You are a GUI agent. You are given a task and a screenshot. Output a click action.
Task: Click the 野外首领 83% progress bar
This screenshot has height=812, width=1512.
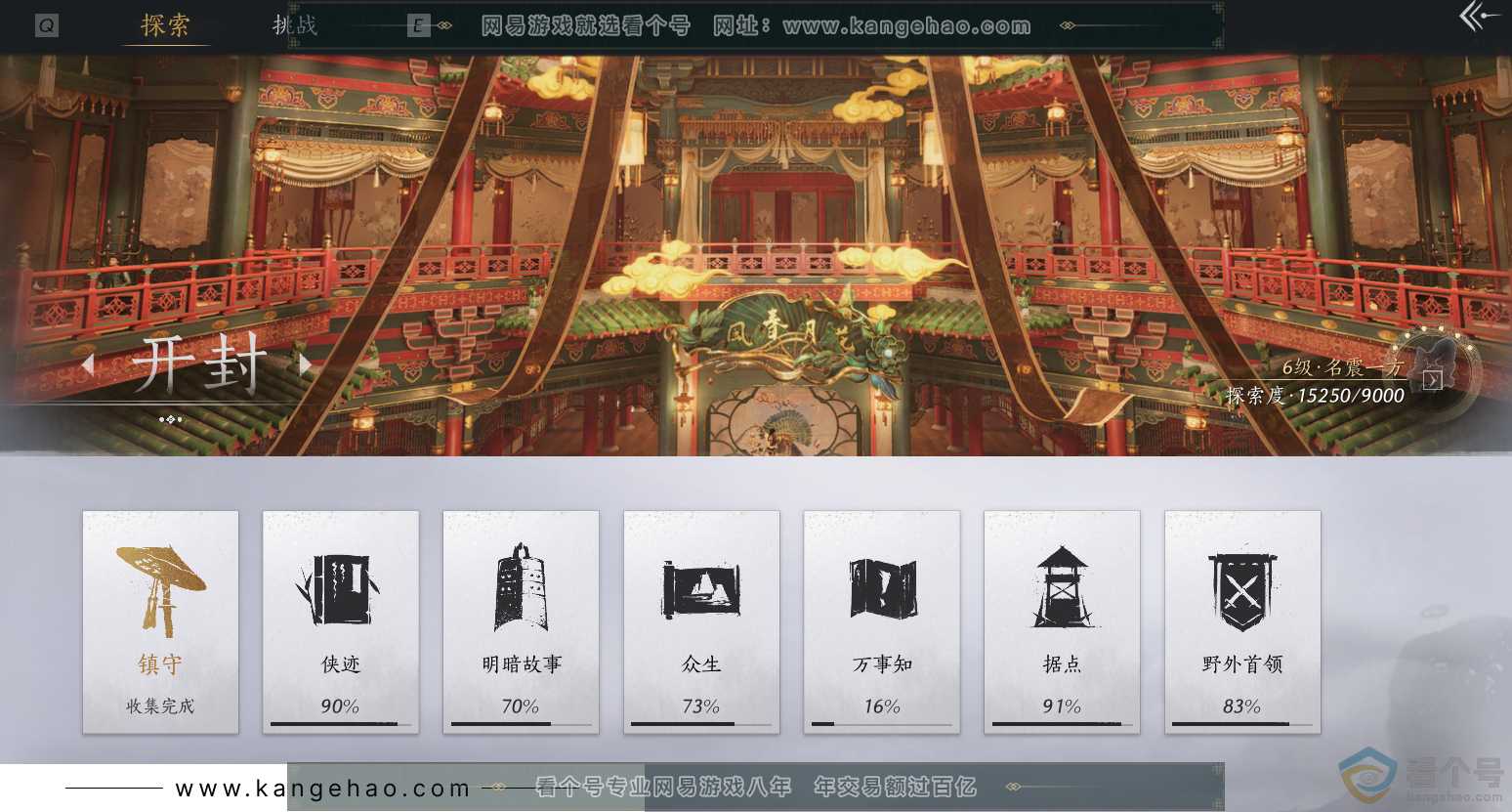pyautogui.click(x=1242, y=724)
